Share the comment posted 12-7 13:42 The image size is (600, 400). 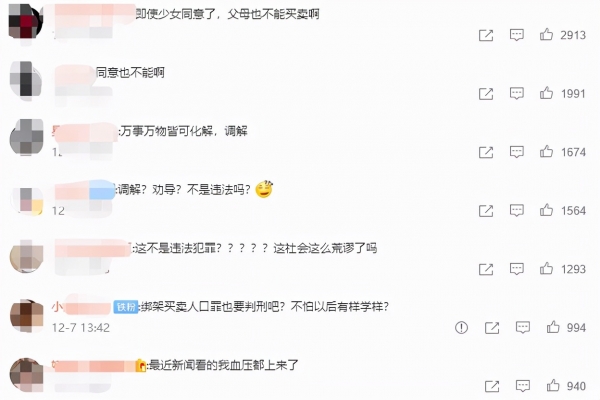click(x=492, y=327)
